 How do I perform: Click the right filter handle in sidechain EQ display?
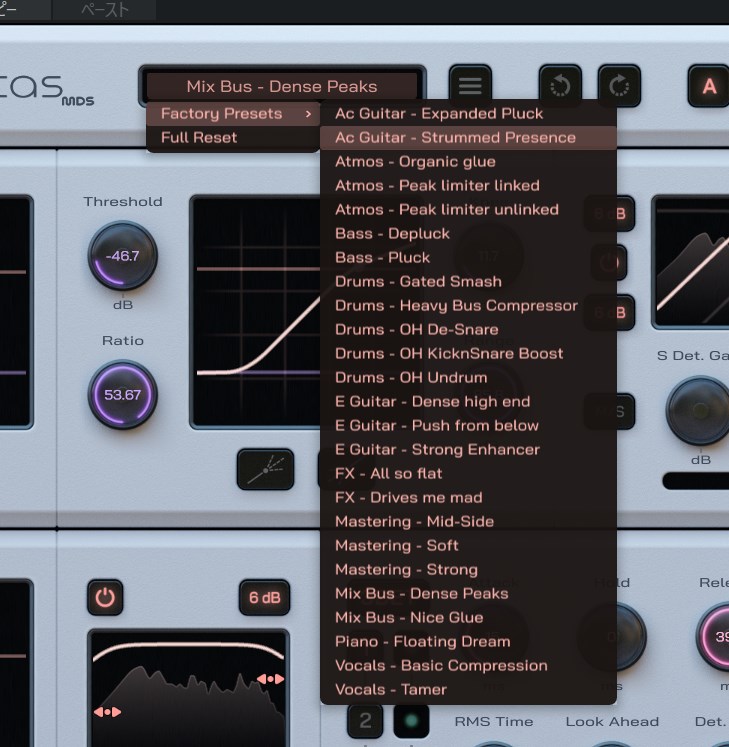pos(270,679)
